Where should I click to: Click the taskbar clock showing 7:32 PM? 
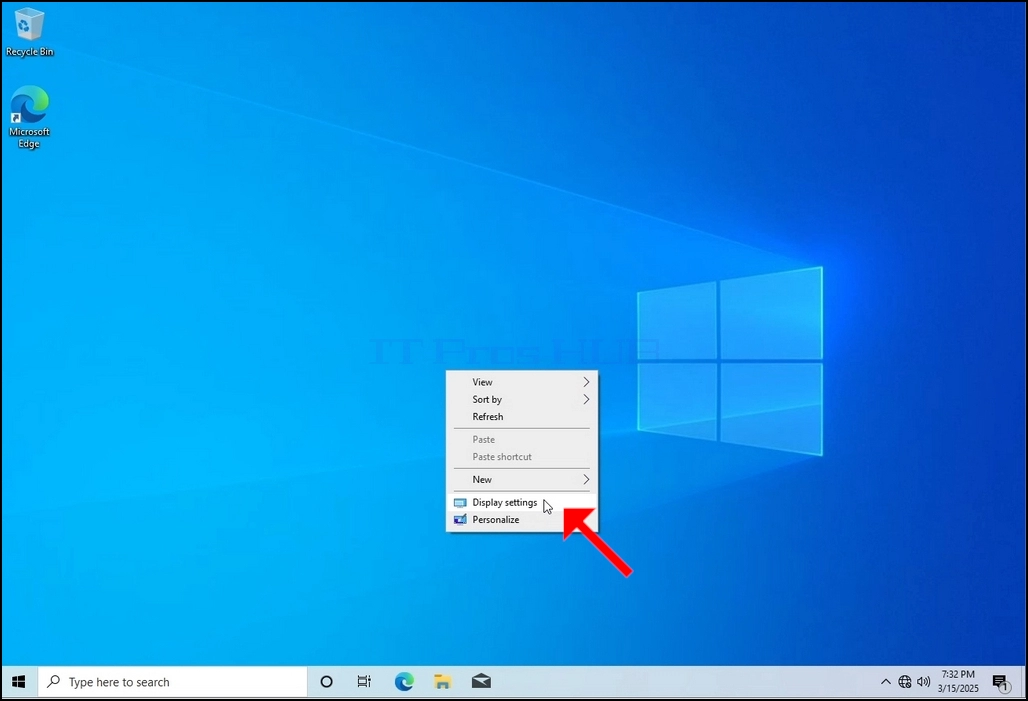tap(958, 681)
